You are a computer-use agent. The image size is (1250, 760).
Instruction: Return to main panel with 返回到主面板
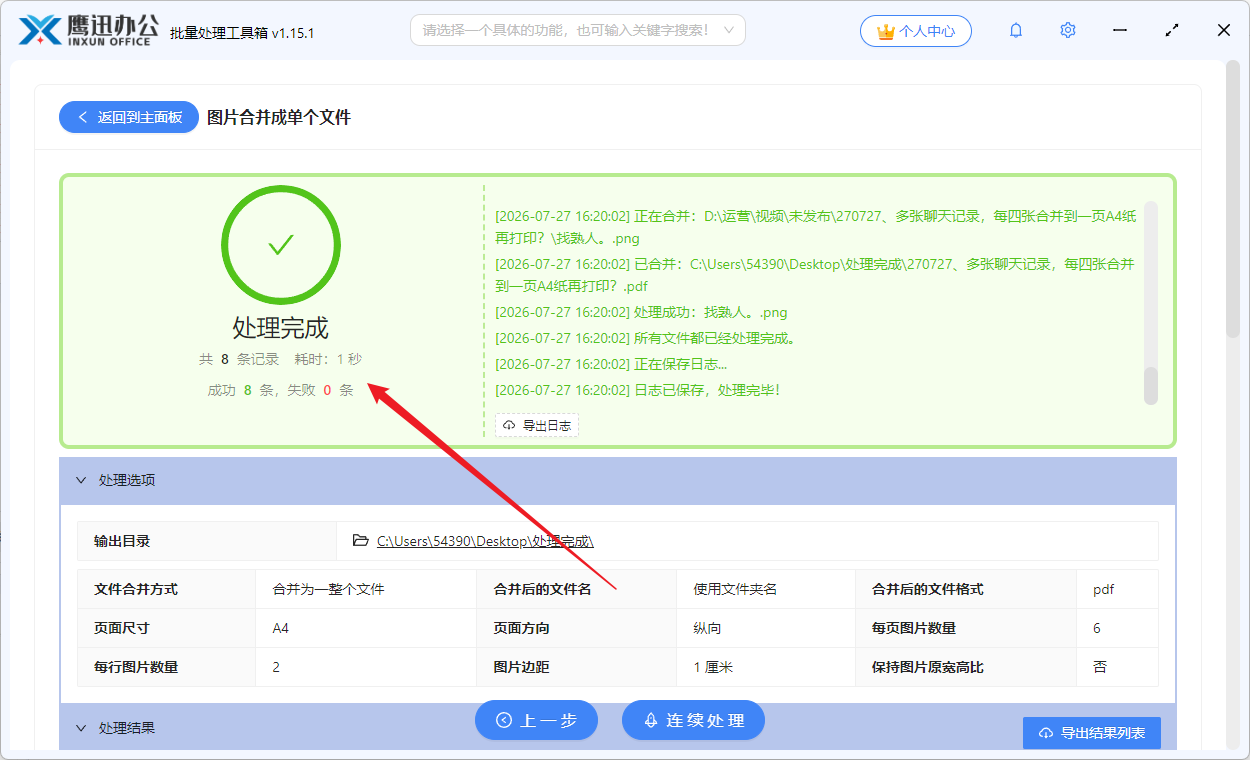pyautogui.click(x=129, y=117)
